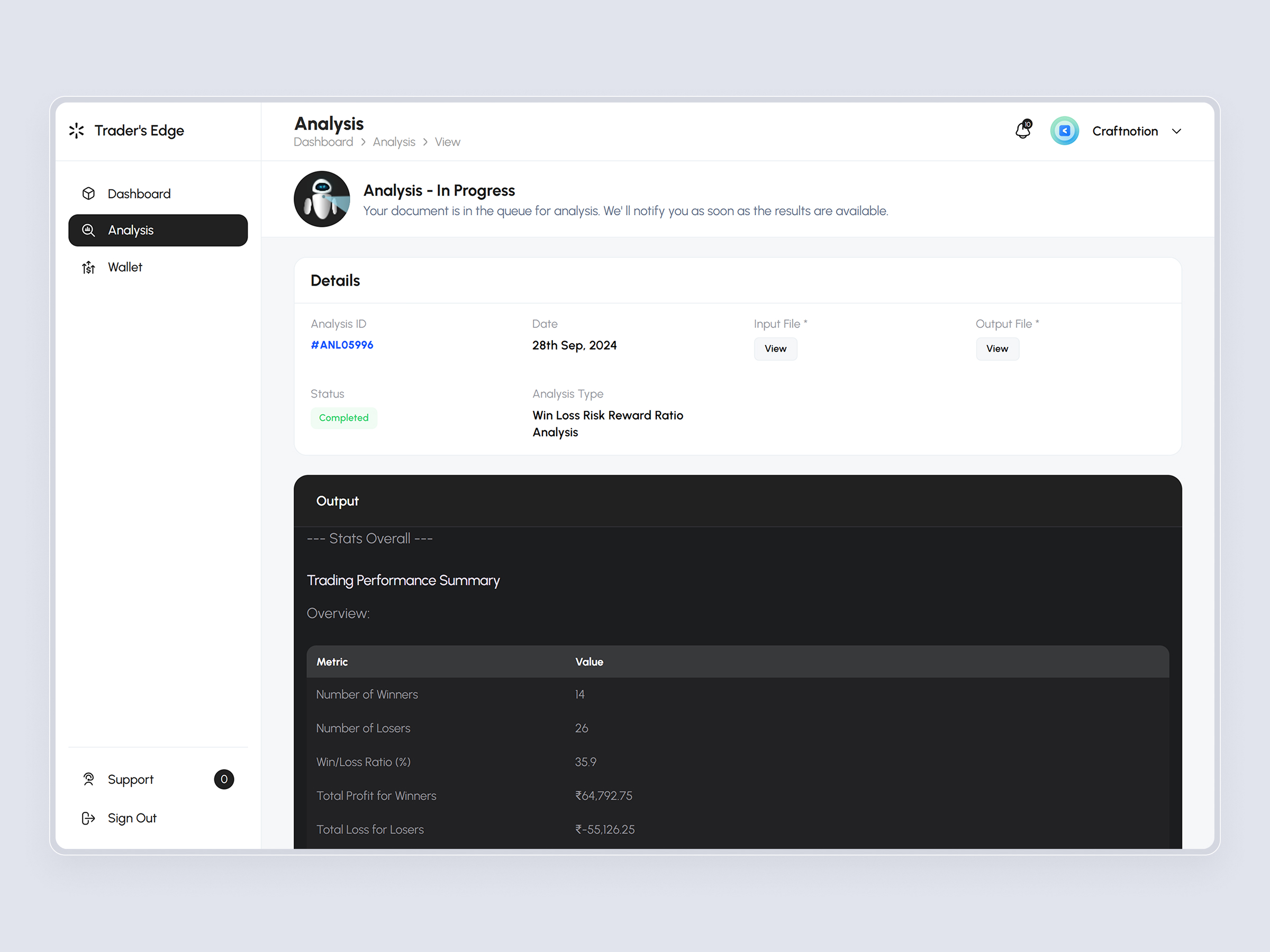Click the notification count badge on the bell

(1028, 123)
